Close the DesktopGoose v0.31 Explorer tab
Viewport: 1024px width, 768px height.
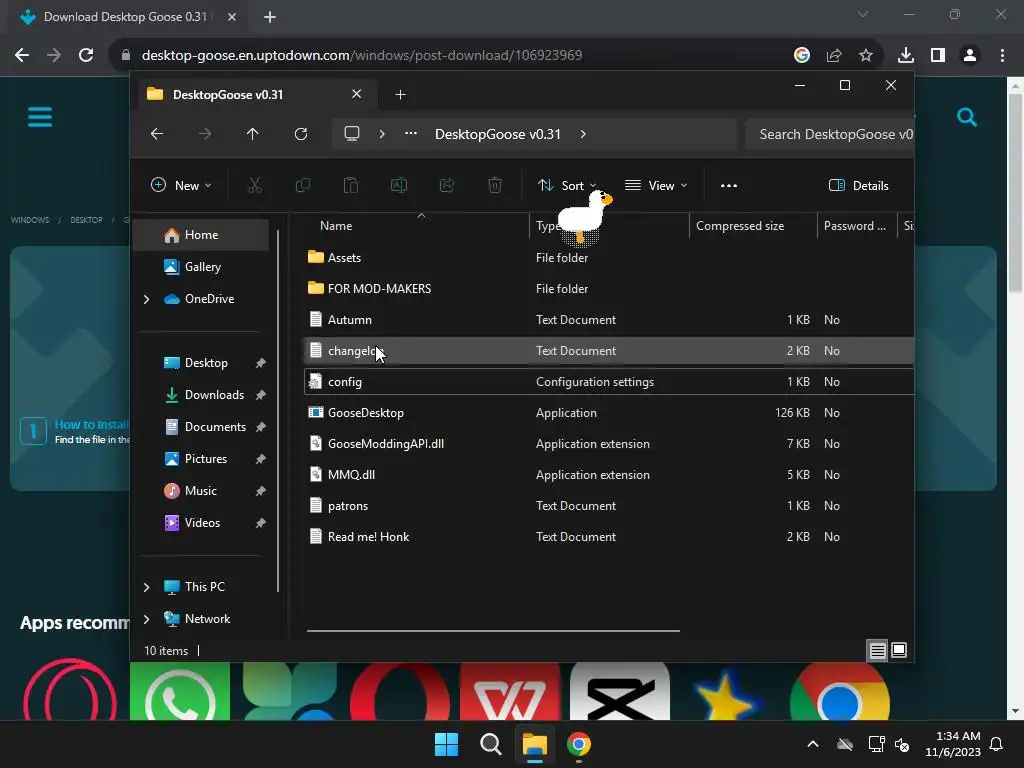pos(357,94)
